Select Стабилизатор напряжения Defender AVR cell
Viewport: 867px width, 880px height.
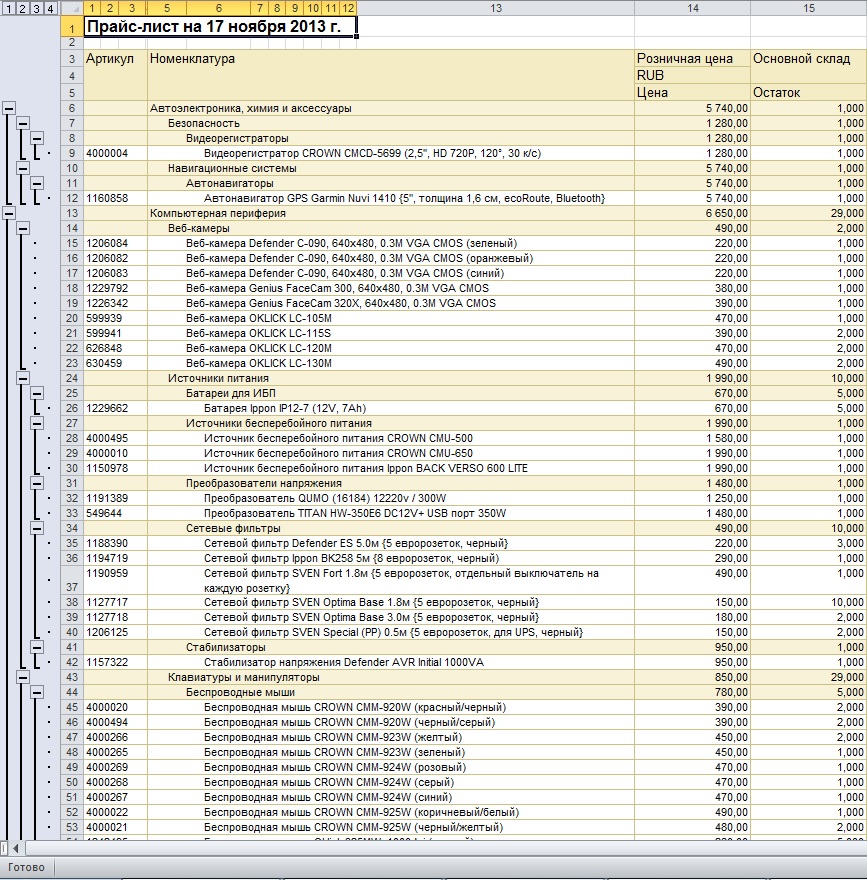point(391,662)
